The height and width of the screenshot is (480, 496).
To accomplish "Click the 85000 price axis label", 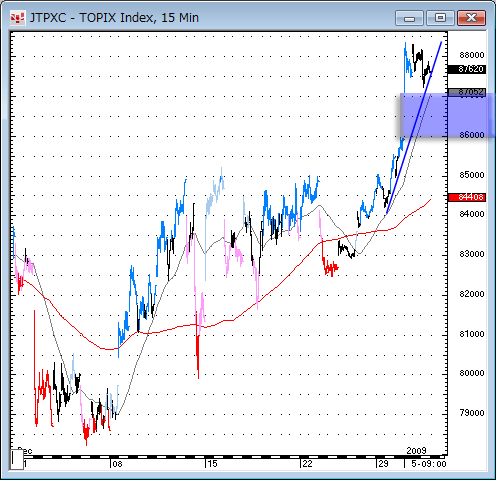I will pyautogui.click(x=472, y=175).
